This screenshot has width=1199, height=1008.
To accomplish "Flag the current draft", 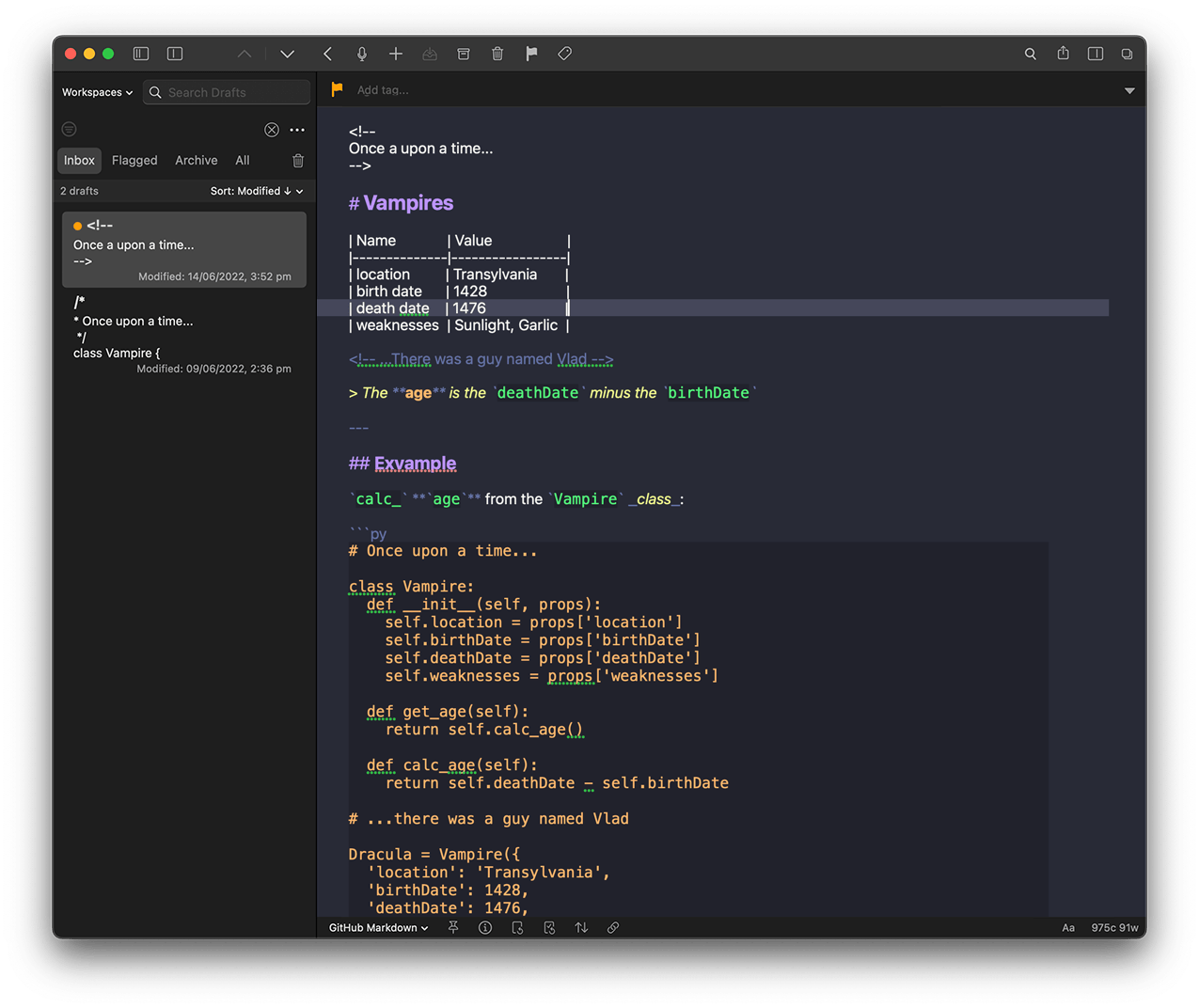I will (x=531, y=54).
